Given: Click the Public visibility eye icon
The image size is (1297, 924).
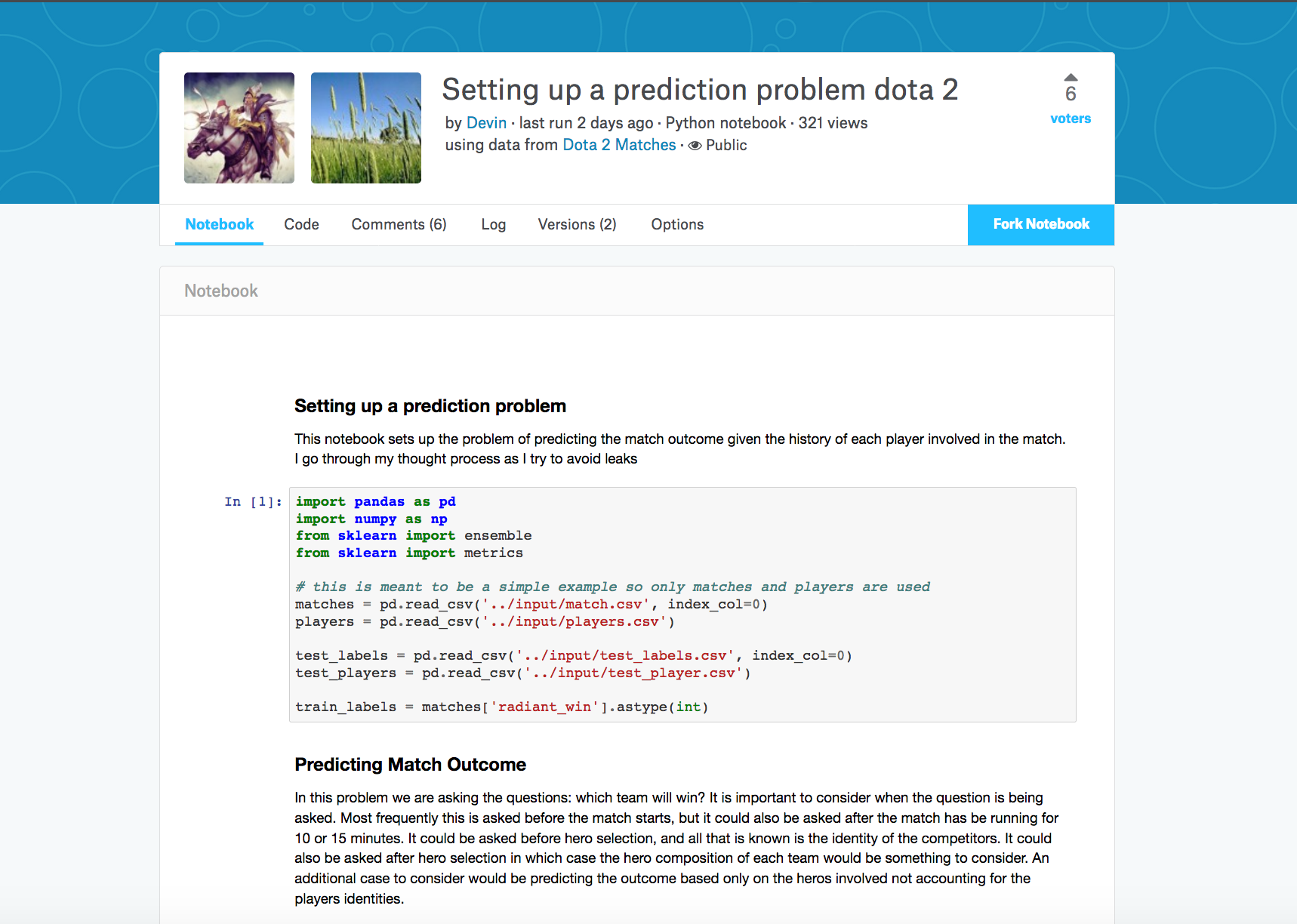Looking at the screenshot, I should click(695, 146).
